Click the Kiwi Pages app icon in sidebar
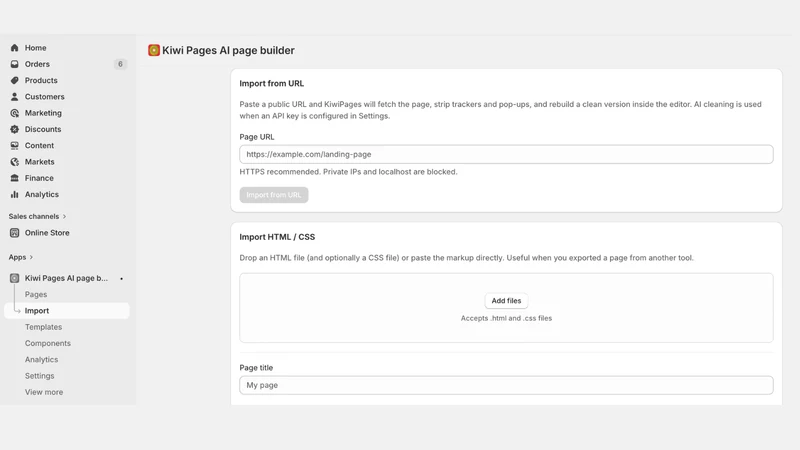The image size is (800, 450). (14, 279)
